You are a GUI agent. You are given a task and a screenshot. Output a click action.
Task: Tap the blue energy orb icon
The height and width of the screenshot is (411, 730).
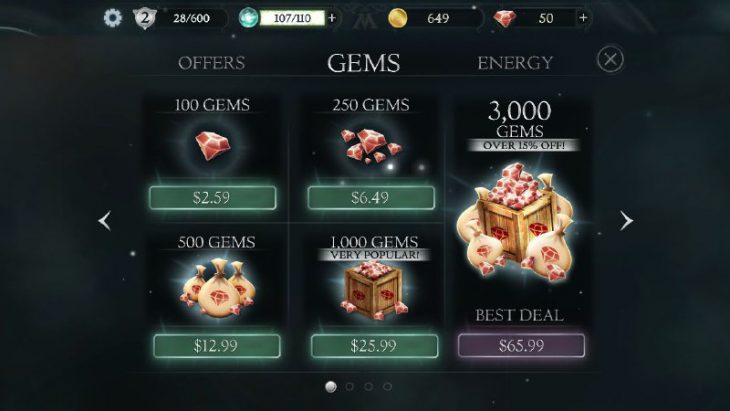248,18
